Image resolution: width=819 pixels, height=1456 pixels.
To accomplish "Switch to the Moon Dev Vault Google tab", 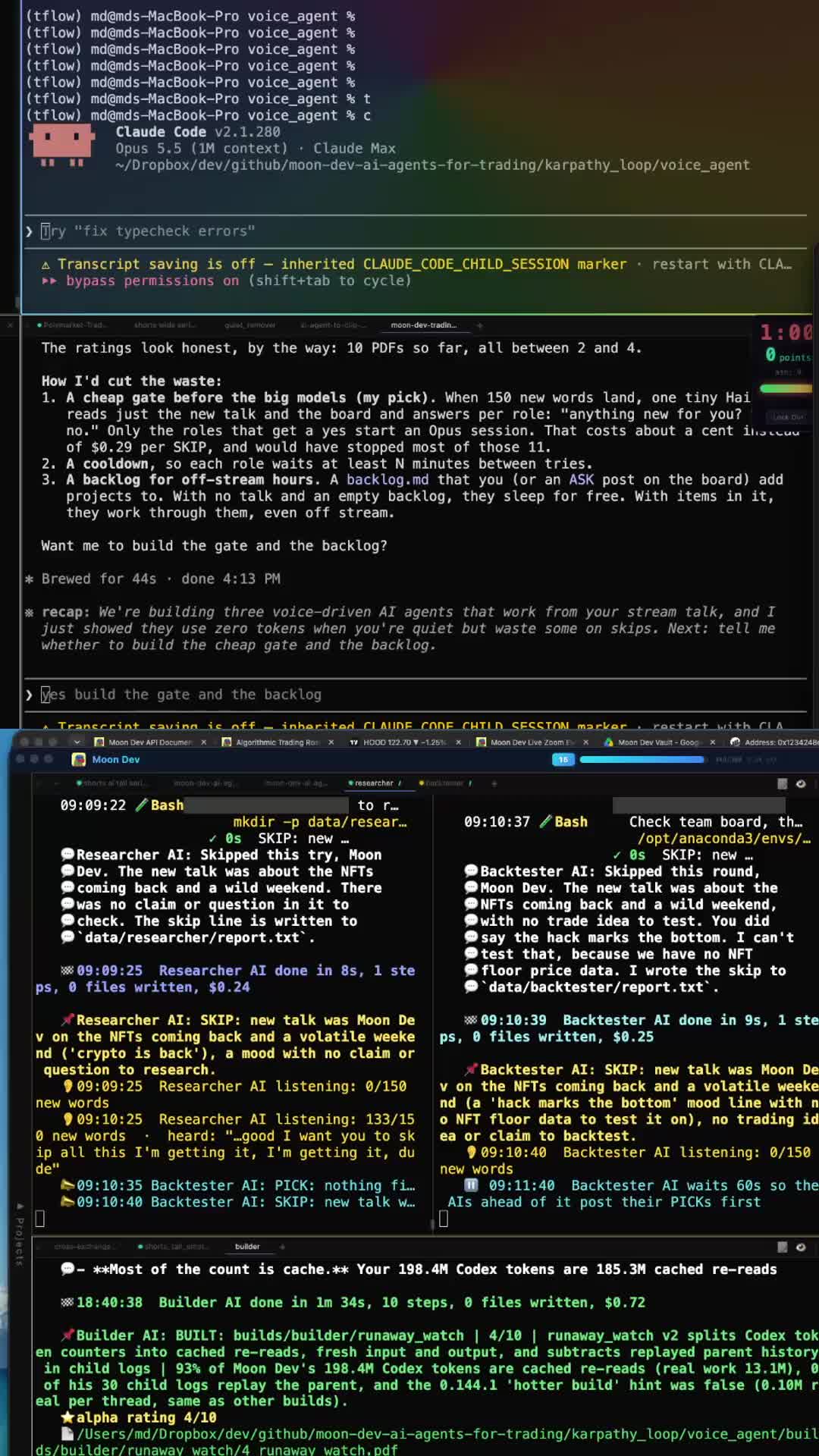I will click(x=658, y=742).
